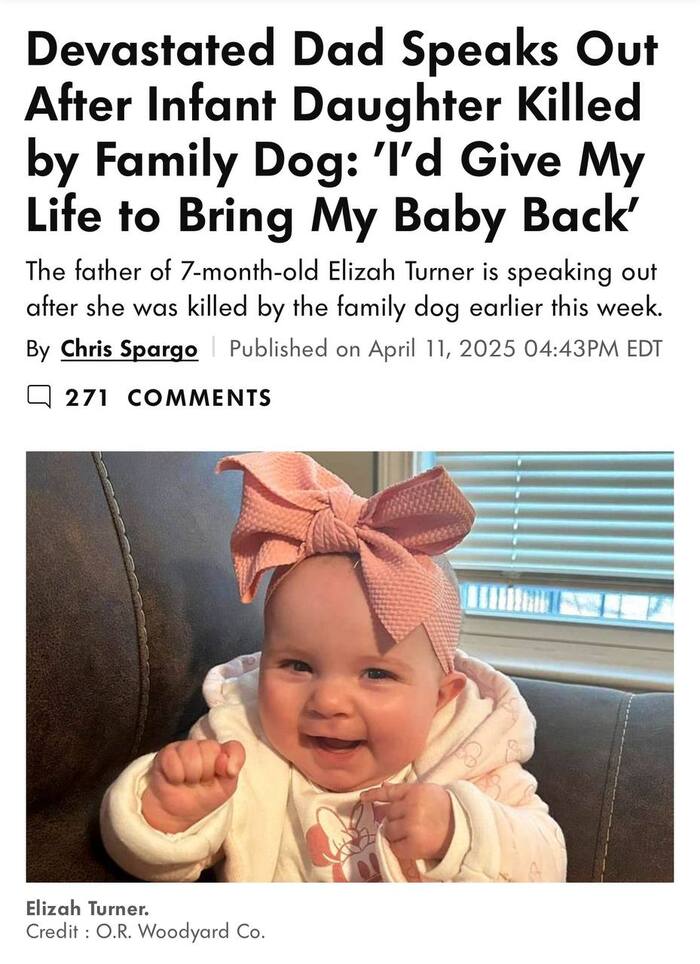
Task: Click the comment speech bubble icon
Action: (38, 398)
